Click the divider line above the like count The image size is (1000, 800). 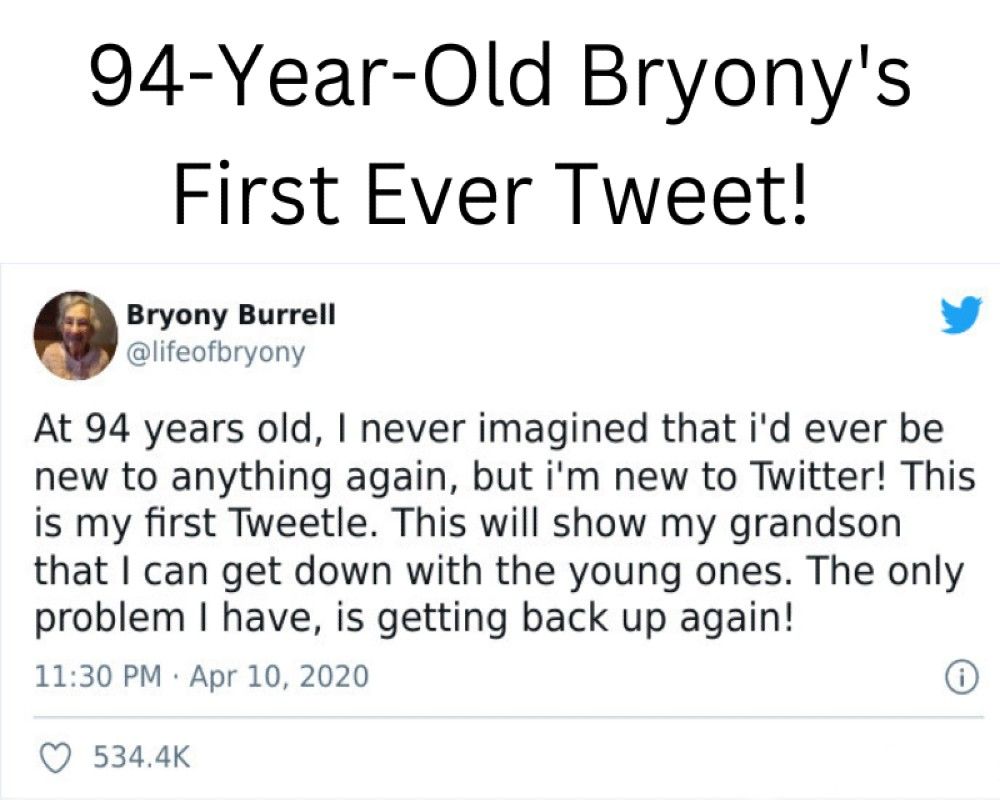pos(500,716)
